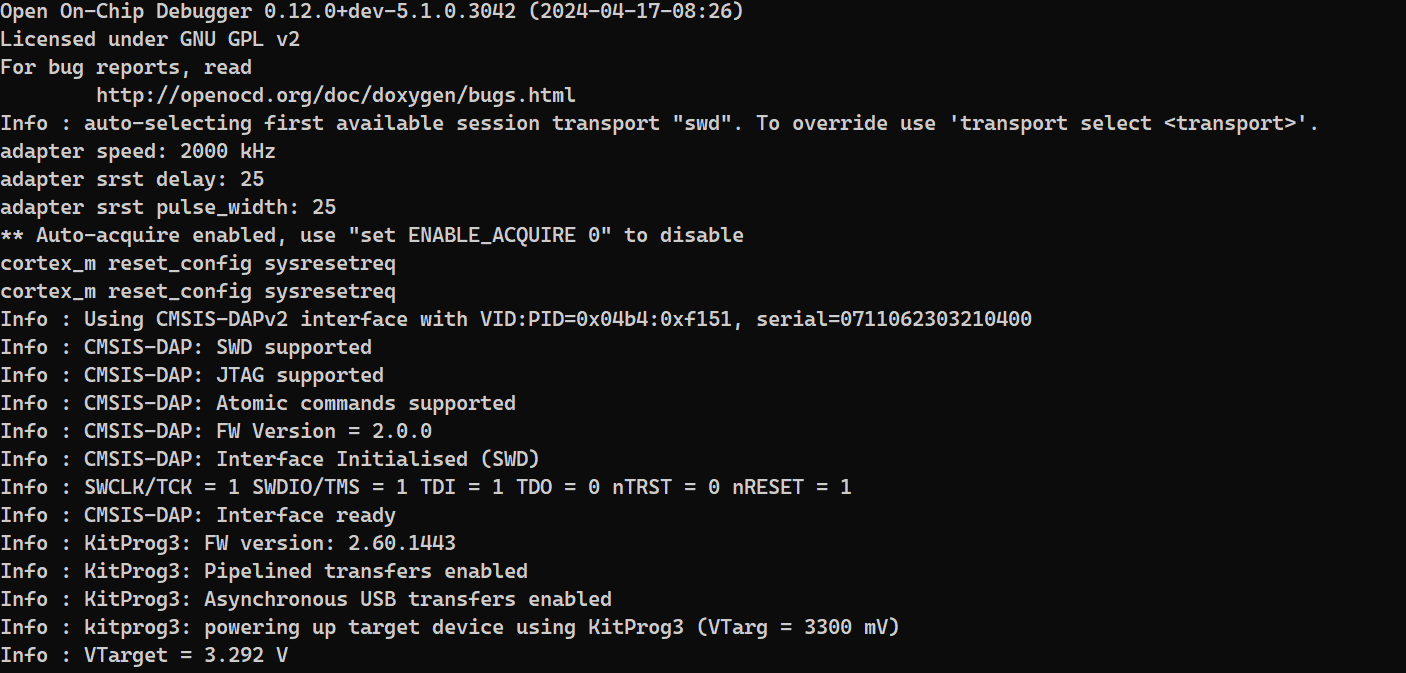The width and height of the screenshot is (1406, 673).
Task: Click the "Licensed under GNU GPL v2" text
Action: 150,40
